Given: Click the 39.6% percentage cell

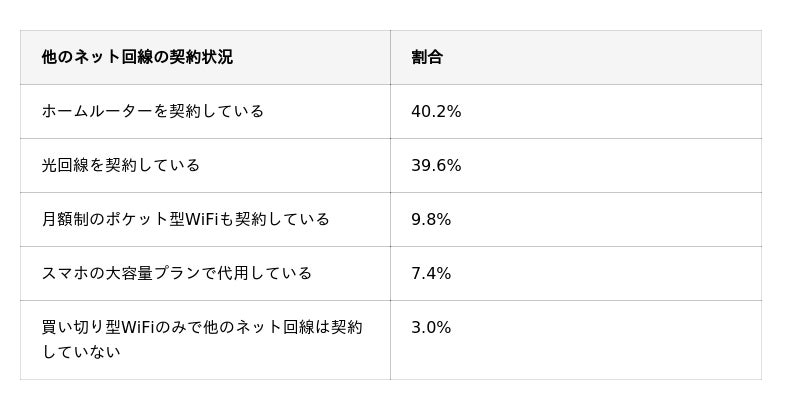Looking at the screenshot, I should tap(576, 165).
